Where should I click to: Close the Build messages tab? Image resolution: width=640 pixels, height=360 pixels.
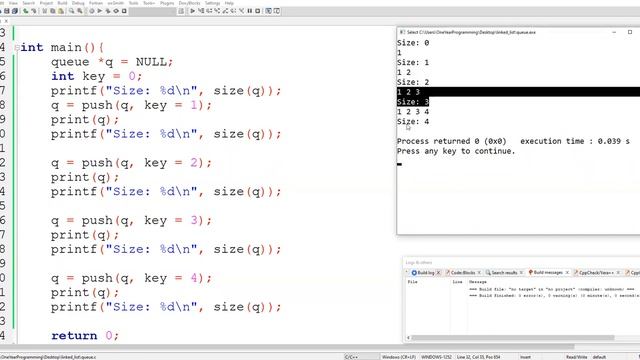[x=567, y=272]
